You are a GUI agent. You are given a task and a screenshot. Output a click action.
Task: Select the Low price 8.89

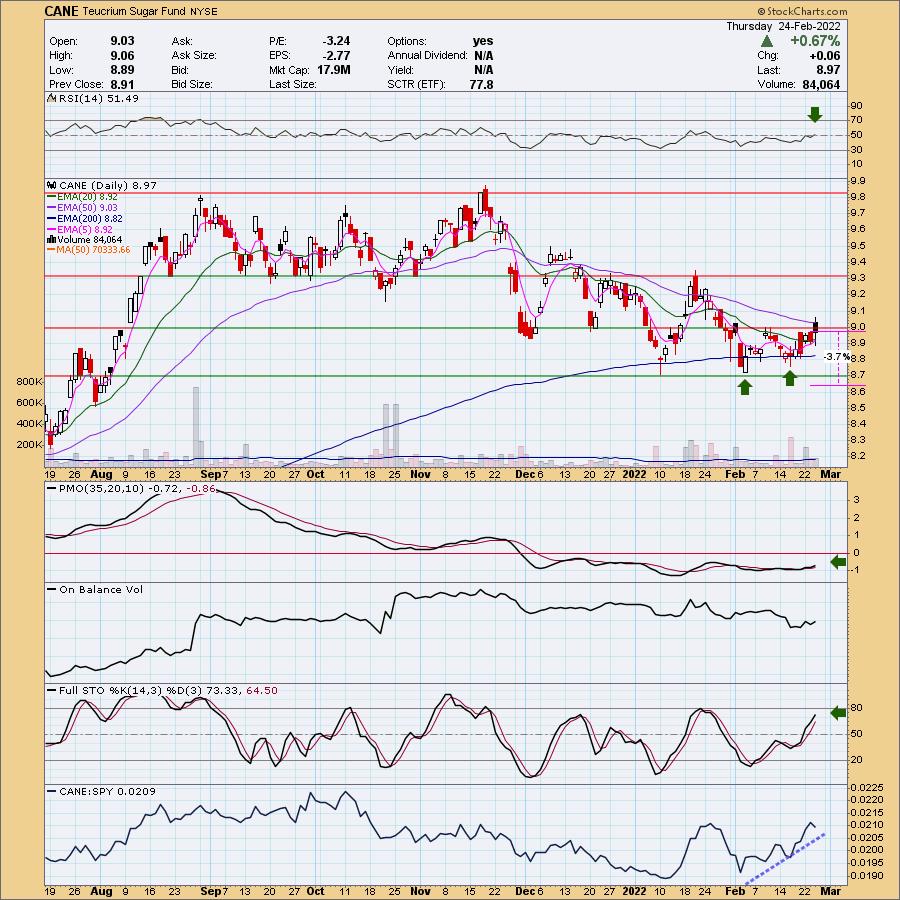click(x=122, y=70)
